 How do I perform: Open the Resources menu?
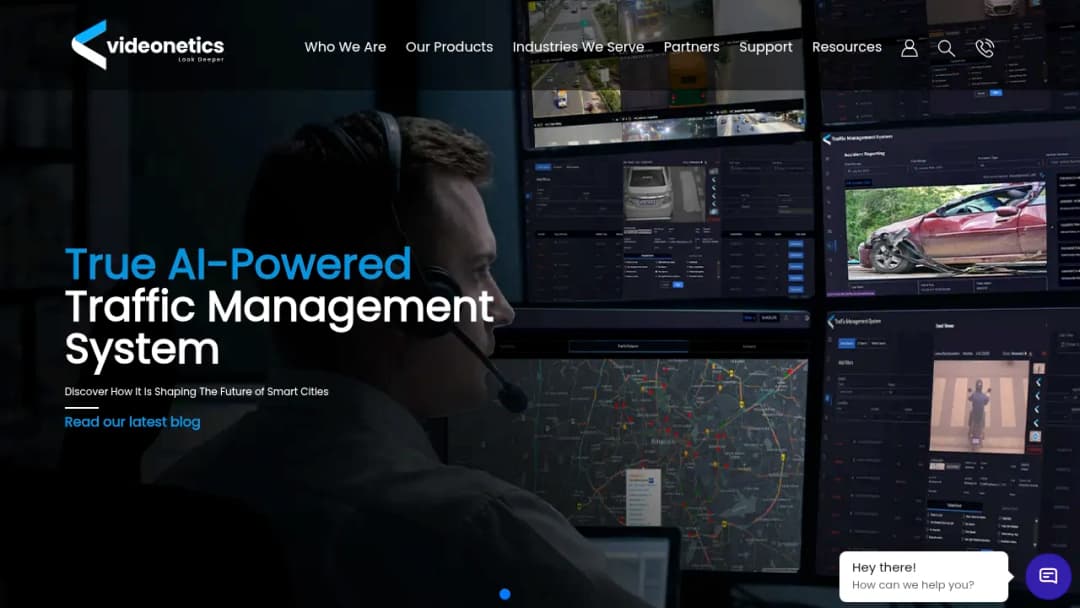[x=847, y=47]
